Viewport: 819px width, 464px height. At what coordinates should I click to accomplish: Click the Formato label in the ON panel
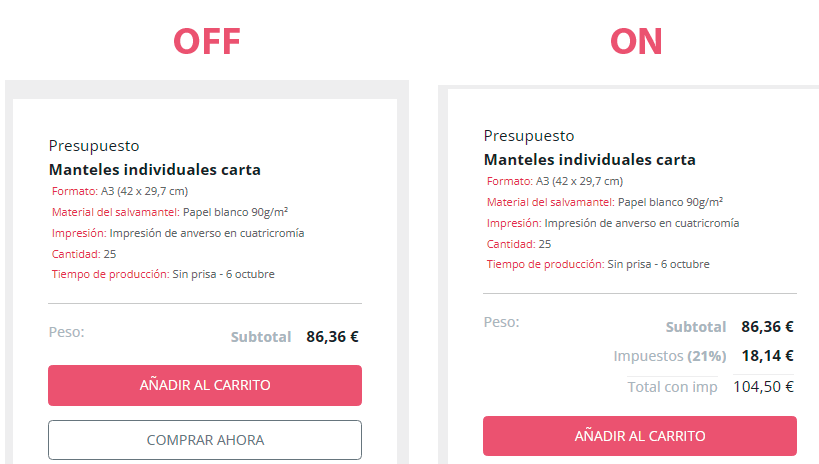point(510,181)
